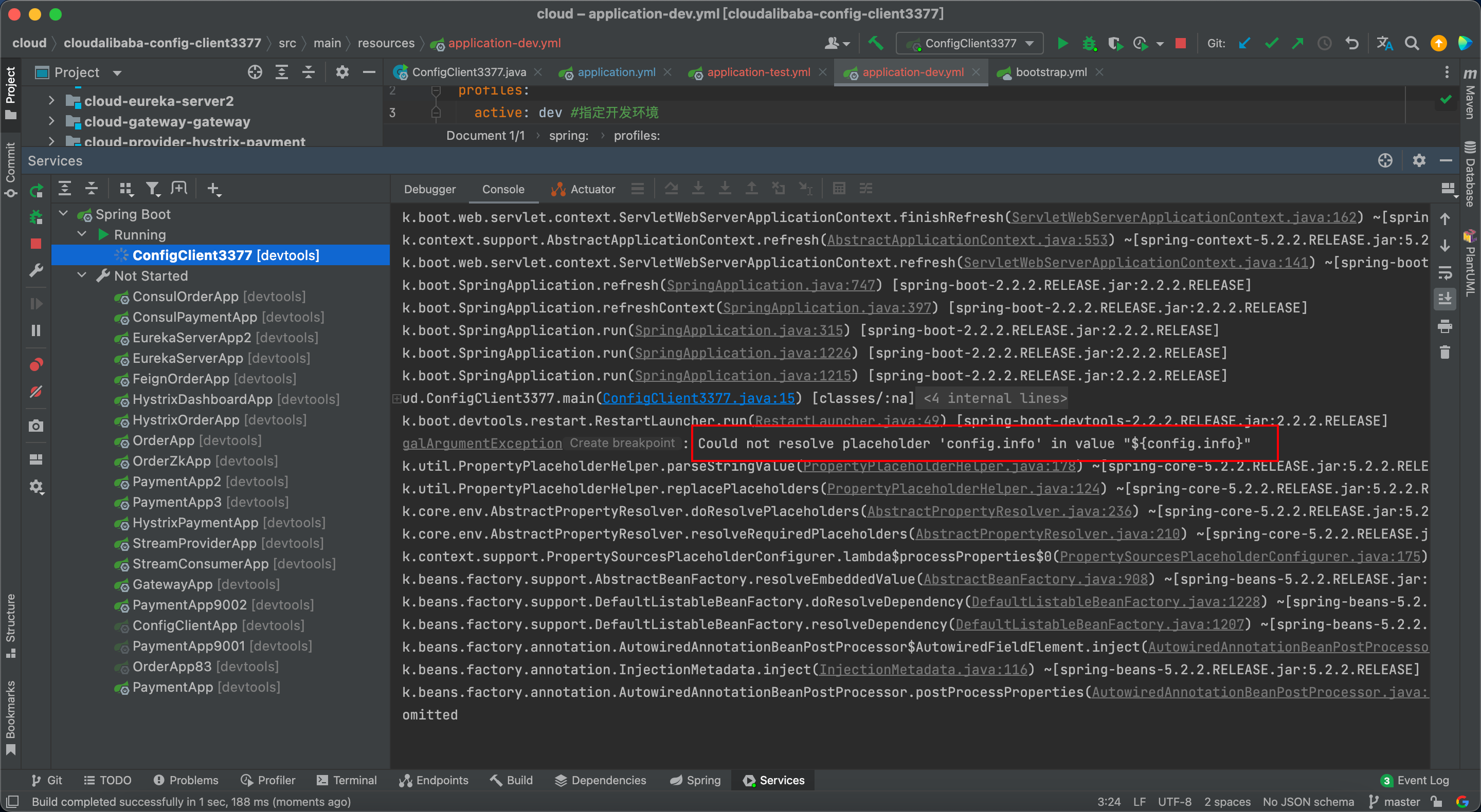Open the Translate plugin icon
Viewport: 1481px width, 812px height.
point(1384,43)
